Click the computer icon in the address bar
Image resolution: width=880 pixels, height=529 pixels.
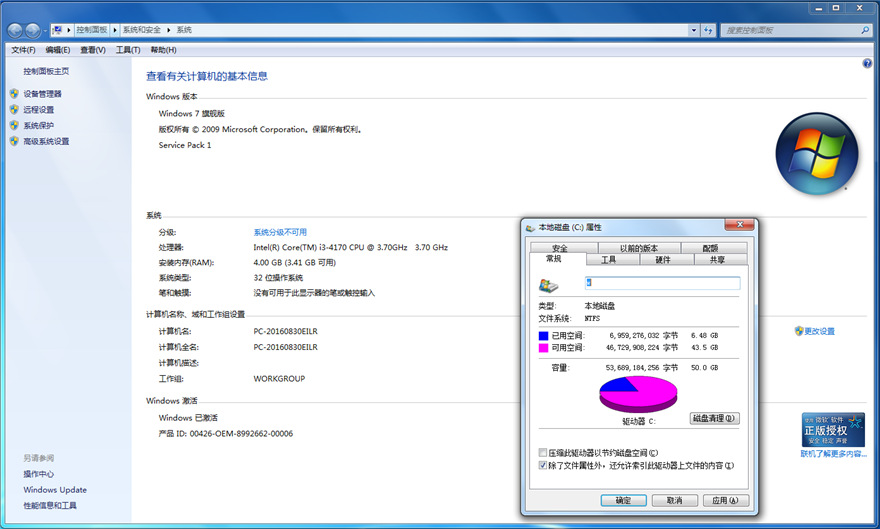click(57, 30)
